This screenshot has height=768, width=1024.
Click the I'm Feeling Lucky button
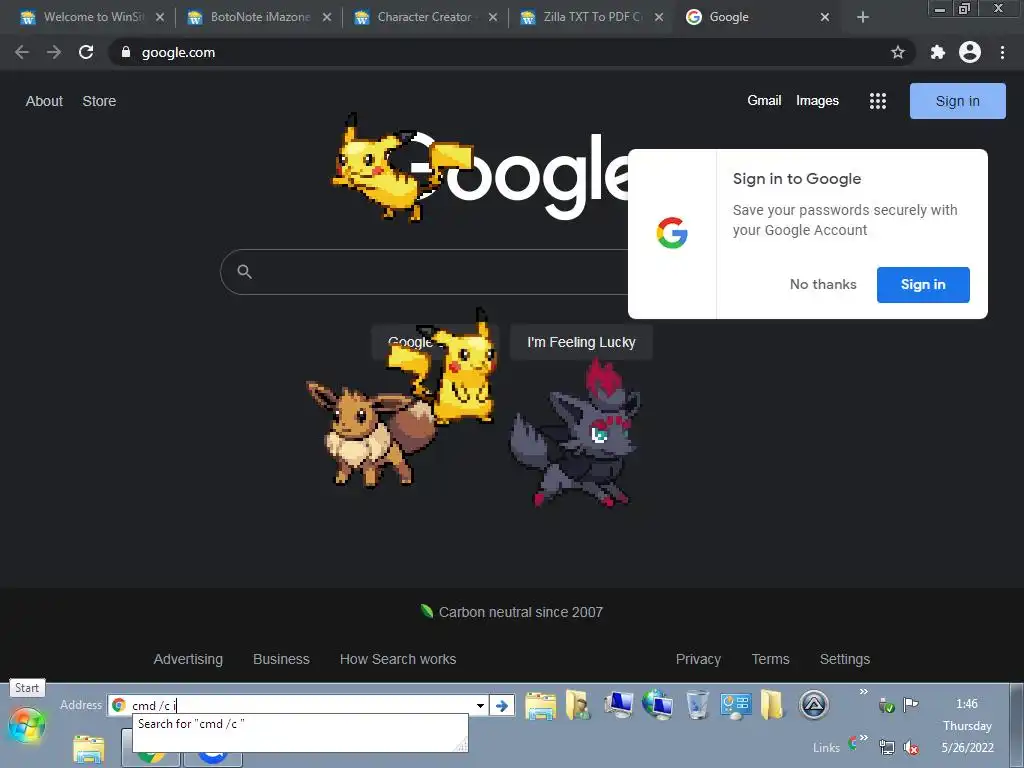[581, 342]
